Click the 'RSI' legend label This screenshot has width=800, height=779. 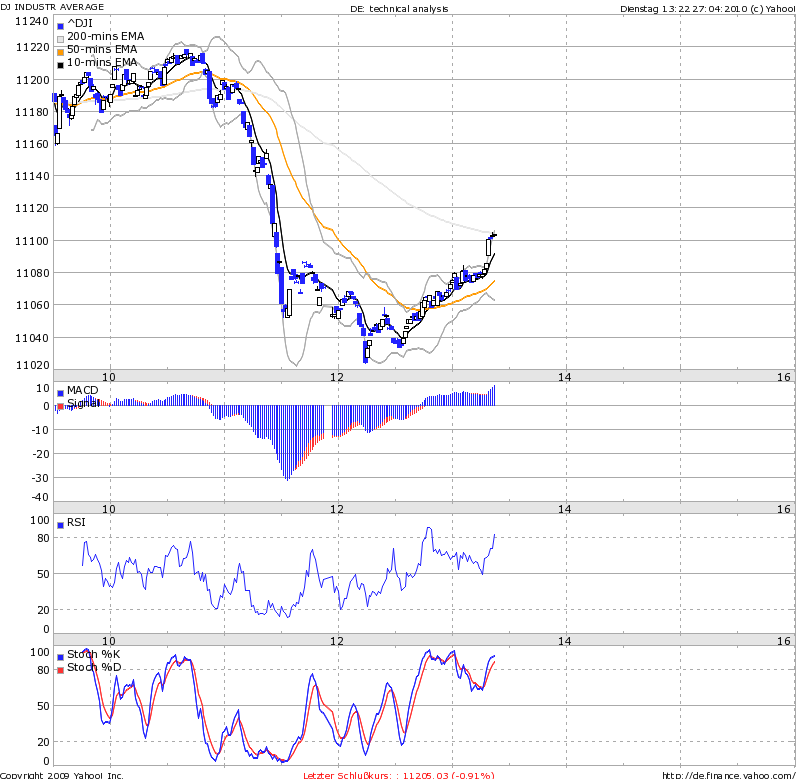pyautogui.click(x=76, y=522)
